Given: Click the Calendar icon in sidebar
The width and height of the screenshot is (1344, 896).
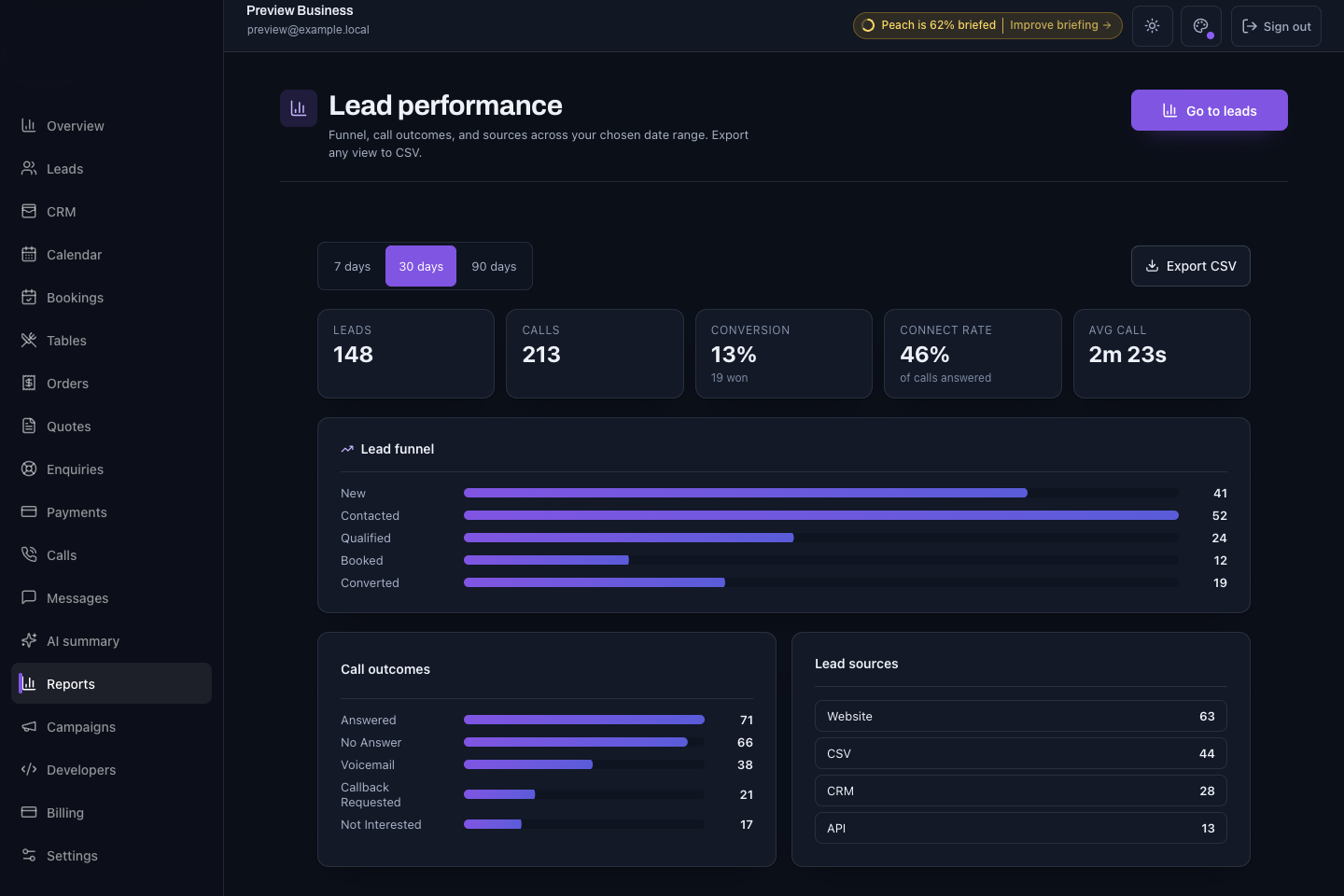Looking at the screenshot, I should coord(29,254).
